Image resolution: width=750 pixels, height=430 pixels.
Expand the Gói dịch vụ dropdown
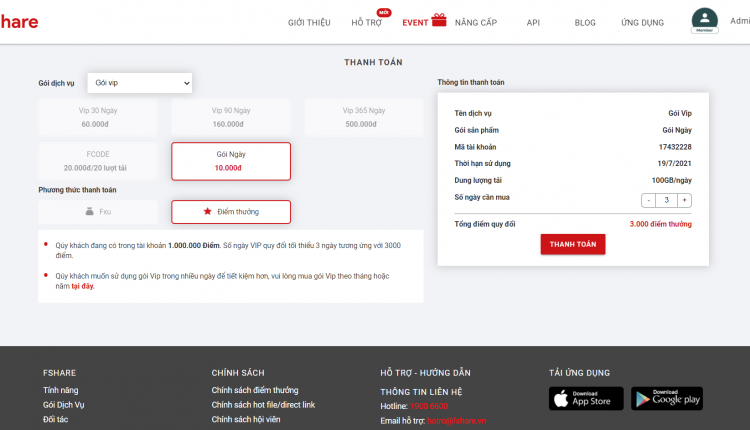tap(140, 83)
